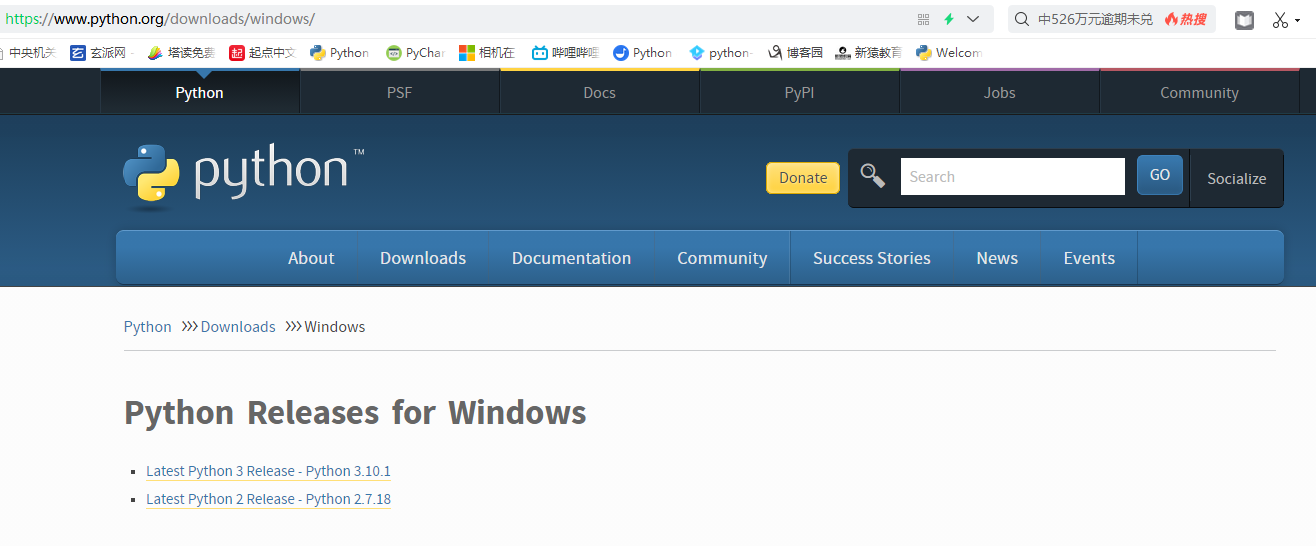Open the 塔读免费 bookmark
The height and width of the screenshot is (546, 1316).
tap(180, 53)
